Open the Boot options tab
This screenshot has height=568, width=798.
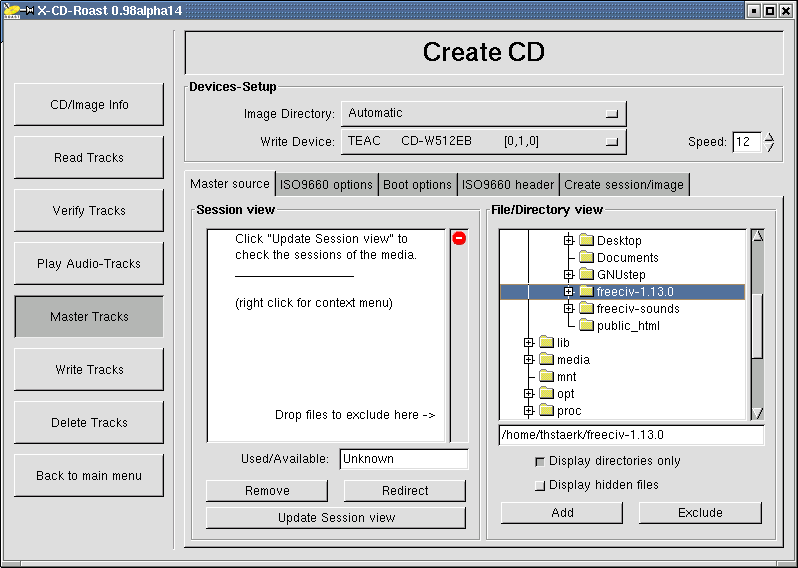417,185
